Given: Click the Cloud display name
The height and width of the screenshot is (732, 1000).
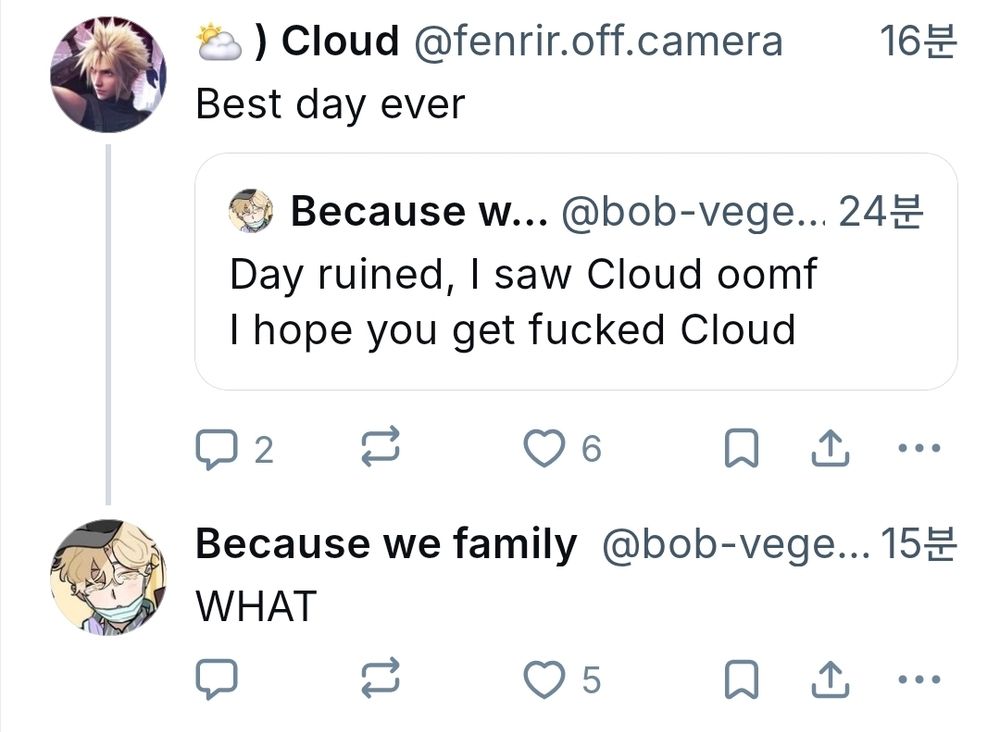Looking at the screenshot, I should (340, 42).
